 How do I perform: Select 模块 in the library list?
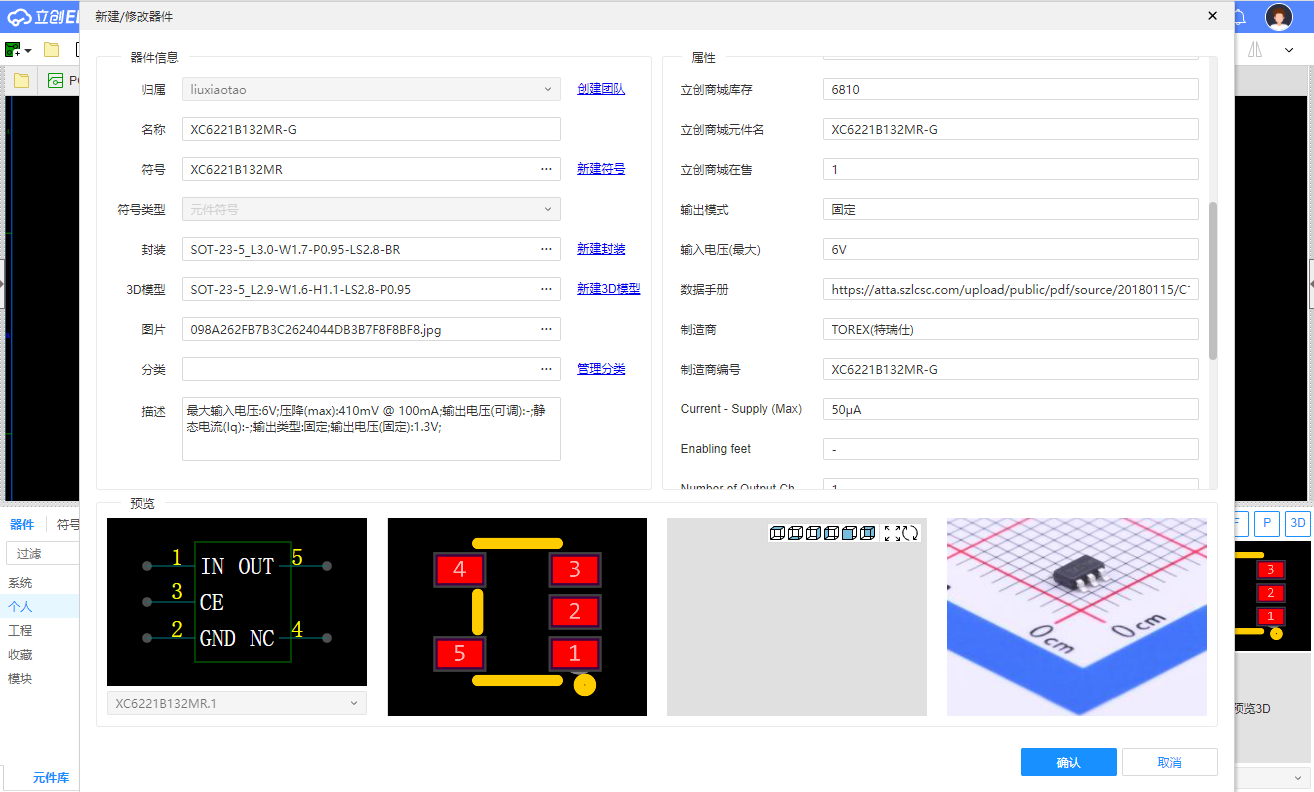20,679
